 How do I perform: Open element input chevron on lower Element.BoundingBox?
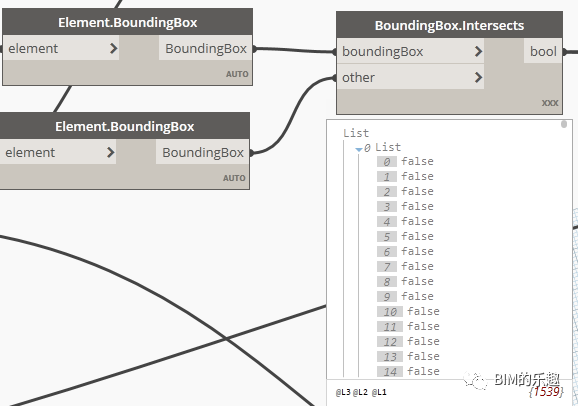[111, 152]
